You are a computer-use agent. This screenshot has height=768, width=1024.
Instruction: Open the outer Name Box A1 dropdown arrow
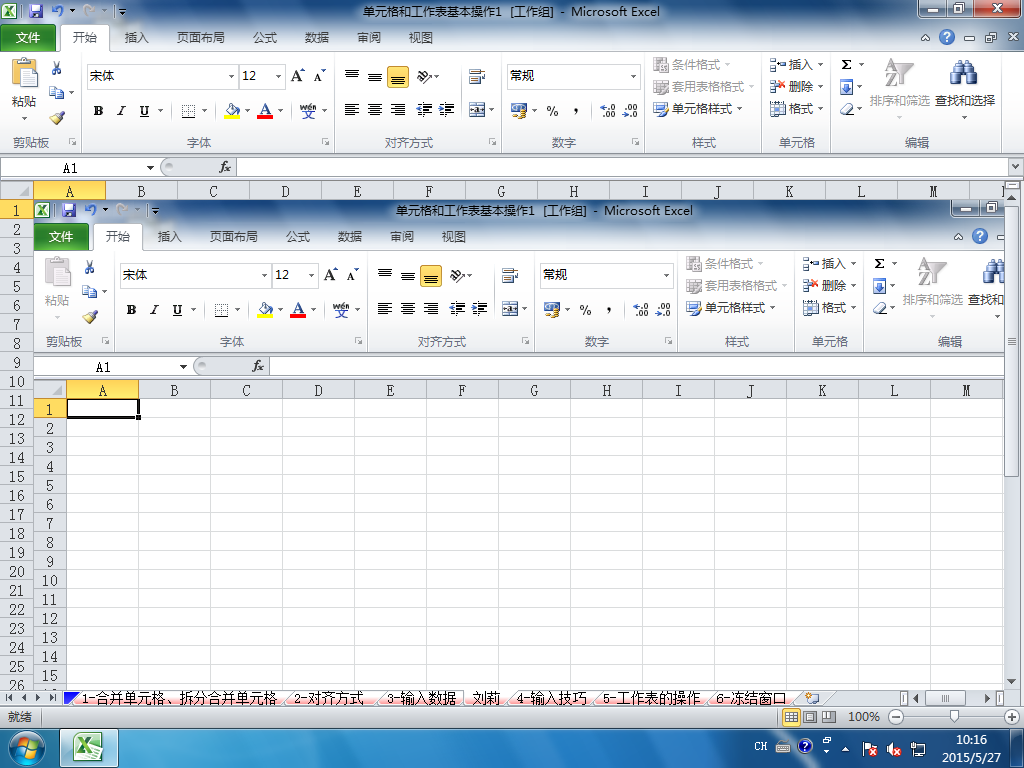pyautogui.click(x=150, y=168)
